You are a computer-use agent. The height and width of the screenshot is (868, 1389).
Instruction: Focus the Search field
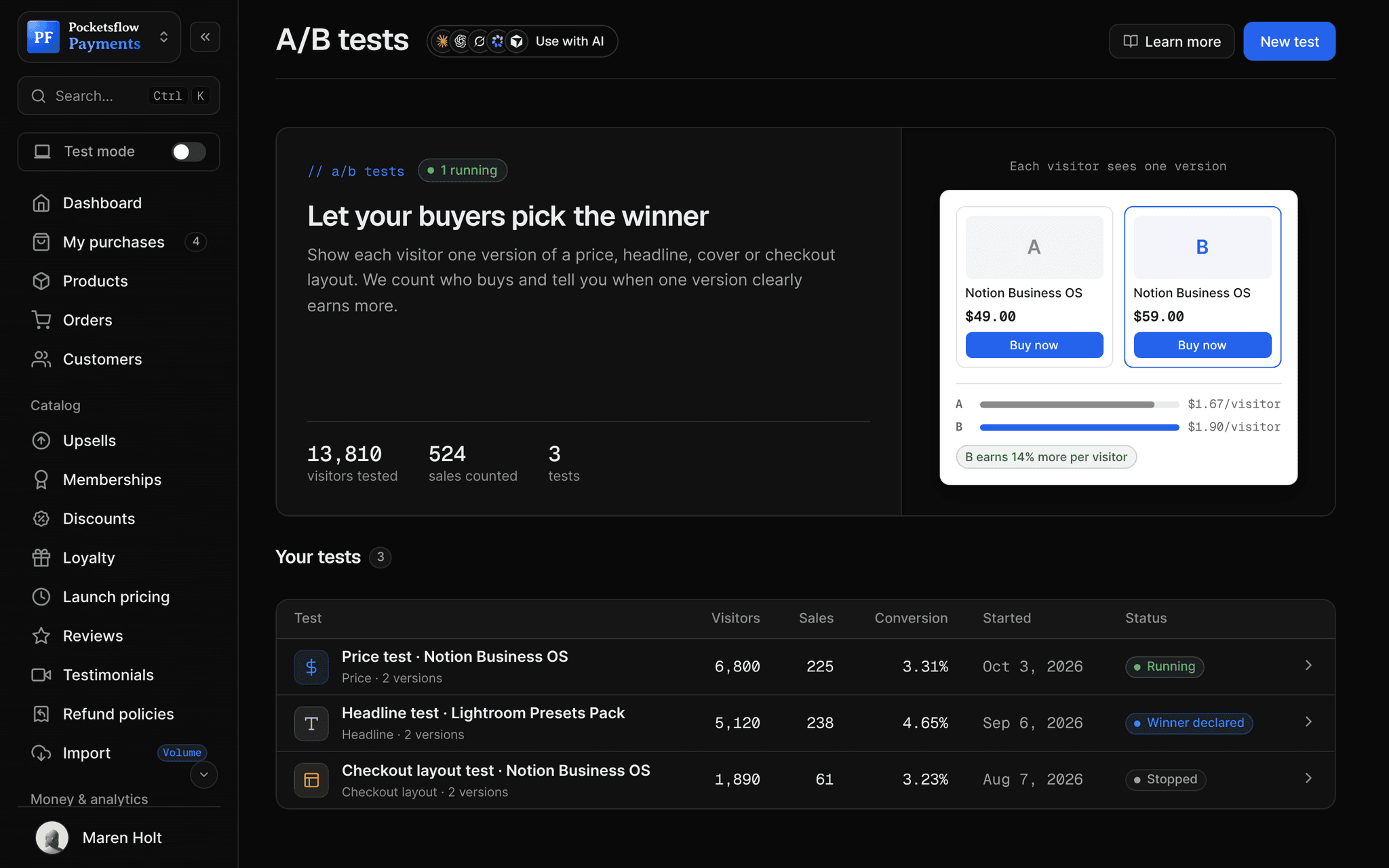[x=119, y=96]
